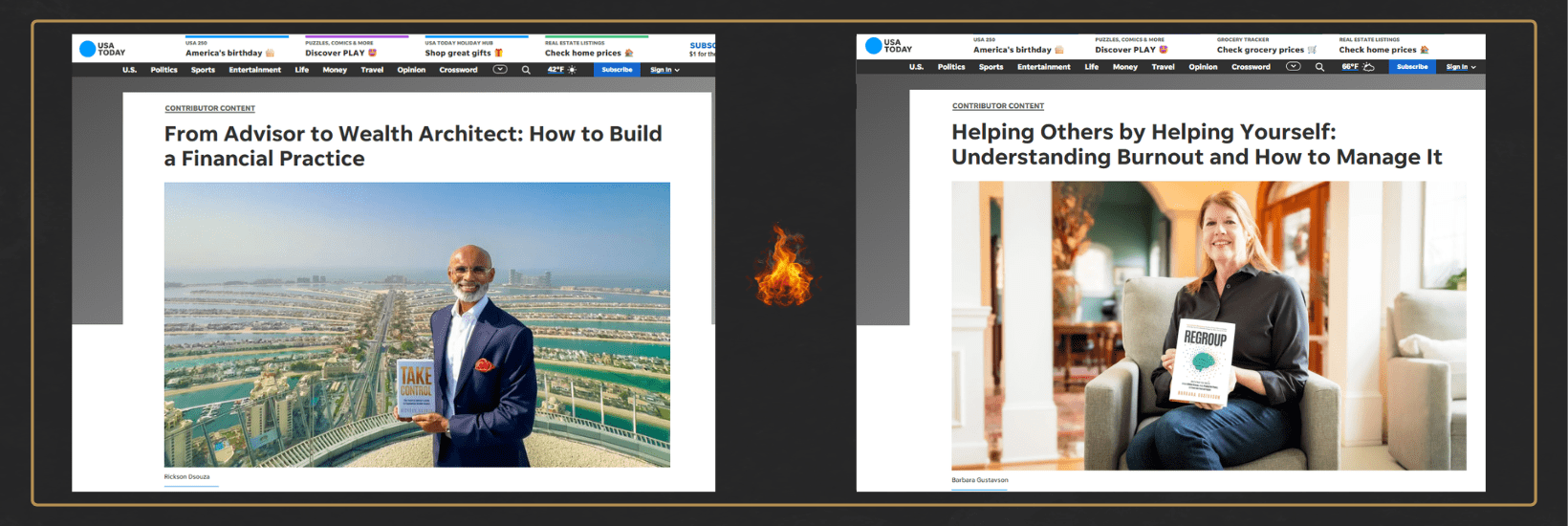Click the photo of the man holding Take Control
Image resolution: width=1568 pixels, height=526 pixels.
point(417,324)
